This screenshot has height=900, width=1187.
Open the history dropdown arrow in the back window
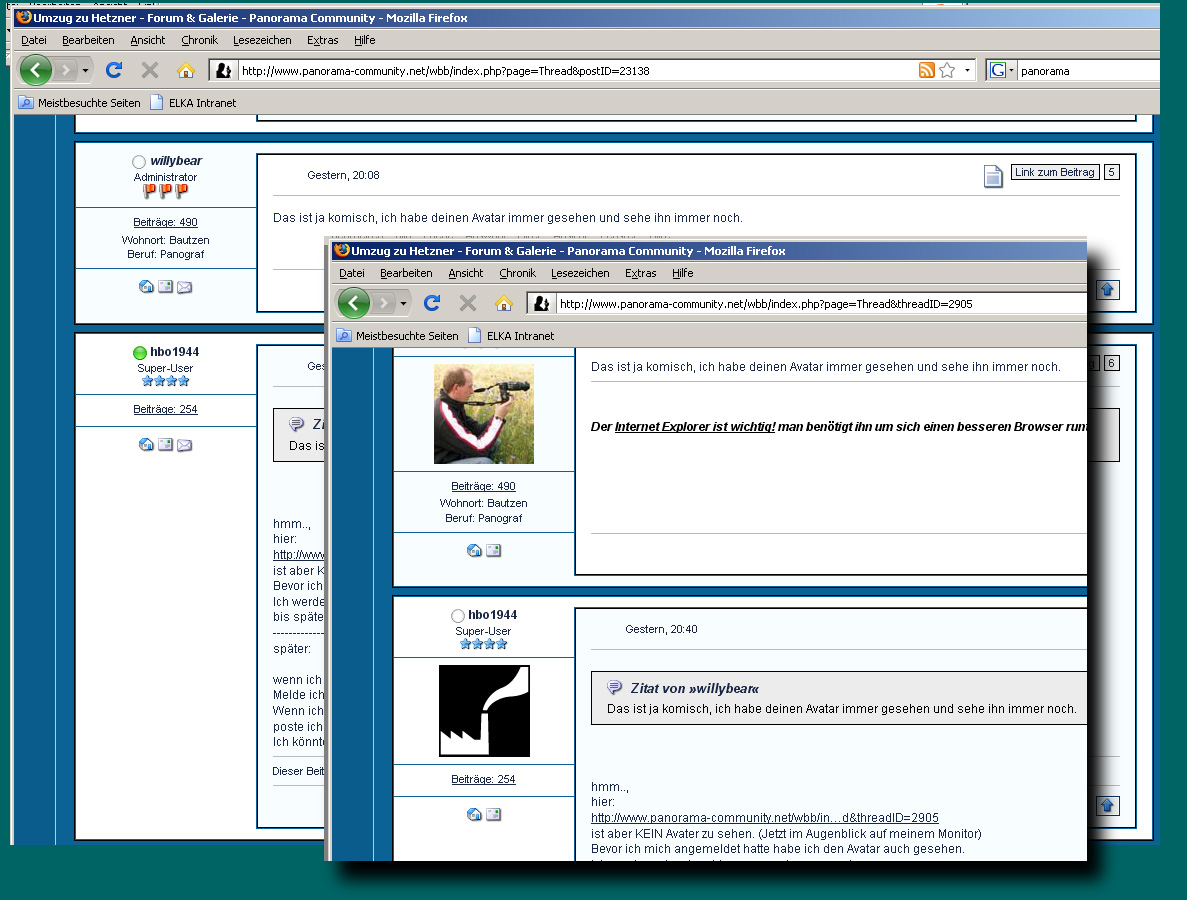[85, 70]
